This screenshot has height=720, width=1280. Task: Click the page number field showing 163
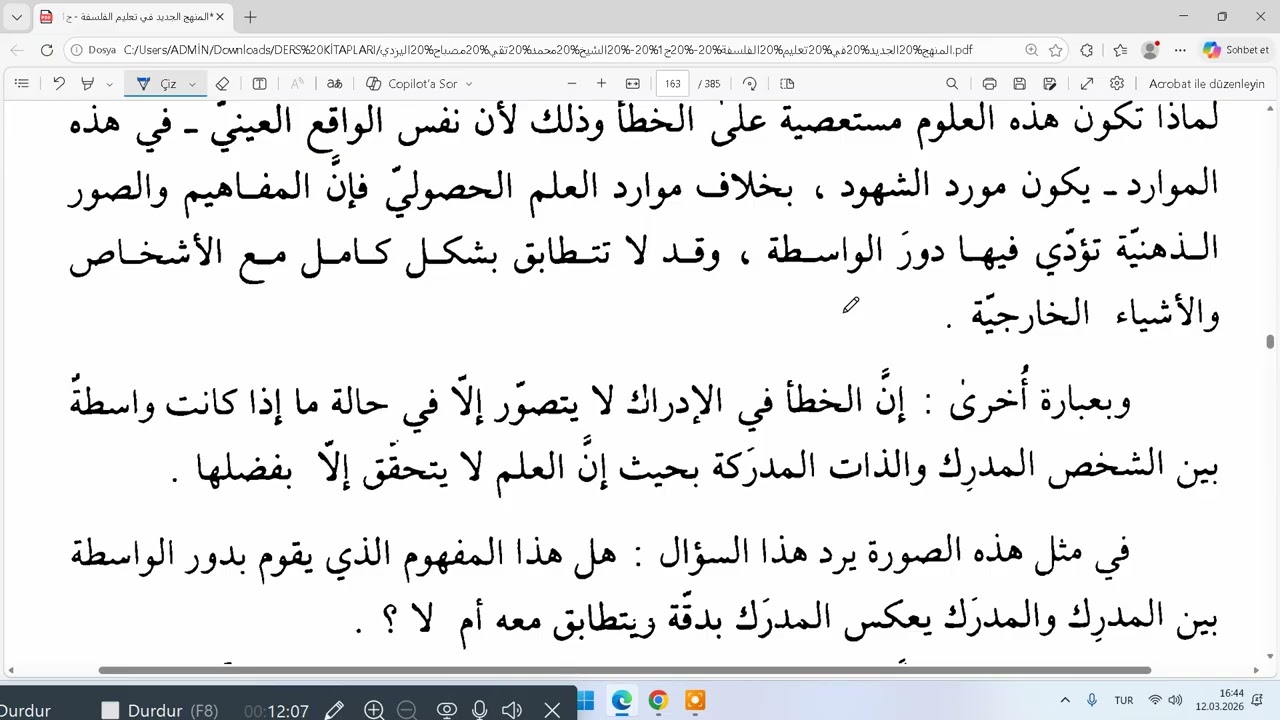coord(672,84)
